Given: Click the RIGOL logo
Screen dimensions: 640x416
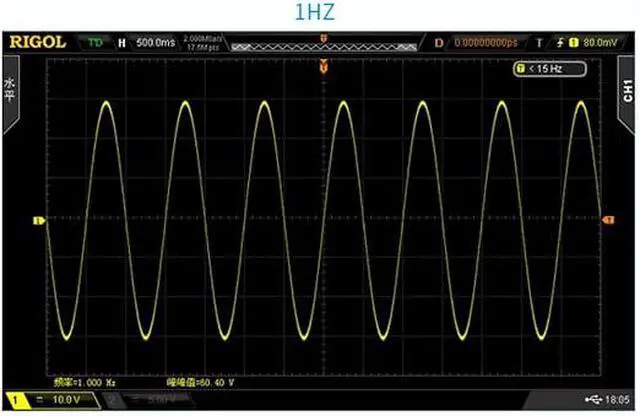Looking at the screenshot, I should tap(39, 42).
